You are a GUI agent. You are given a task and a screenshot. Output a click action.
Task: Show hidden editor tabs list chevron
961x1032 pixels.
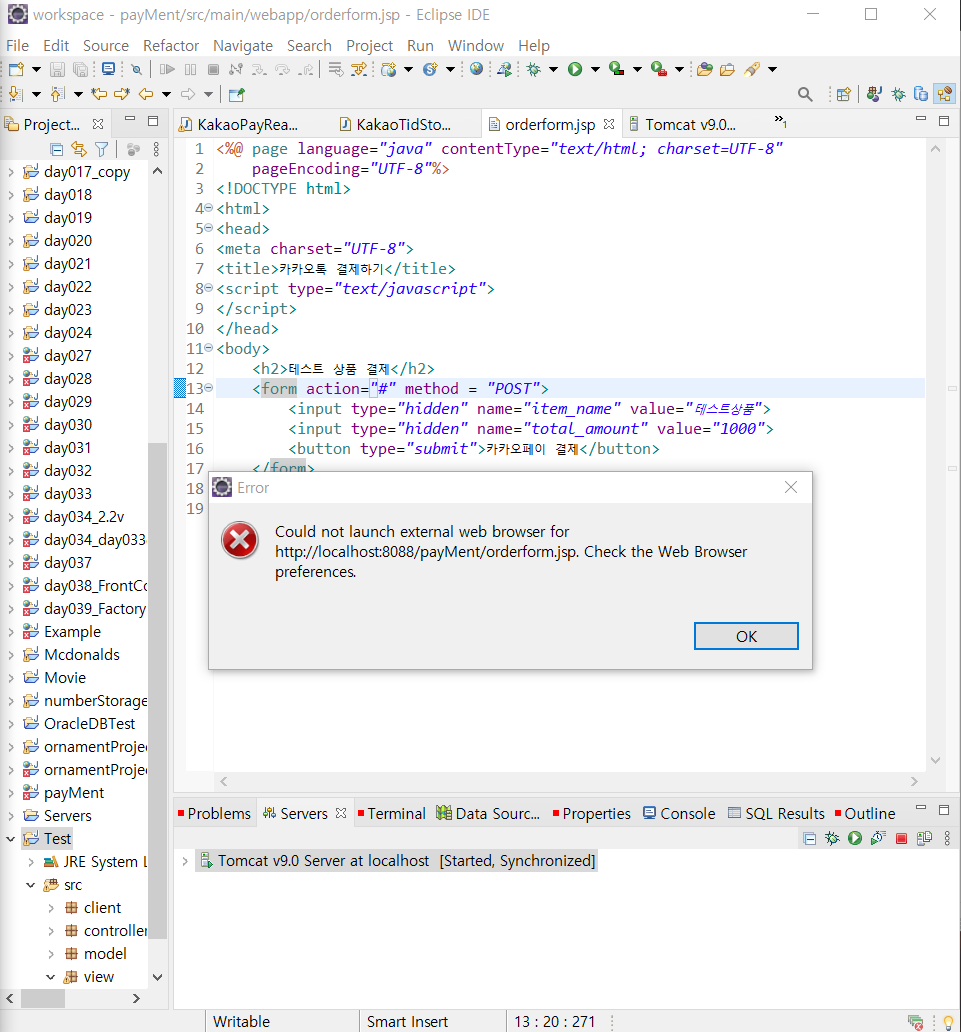tap(781, 121)
